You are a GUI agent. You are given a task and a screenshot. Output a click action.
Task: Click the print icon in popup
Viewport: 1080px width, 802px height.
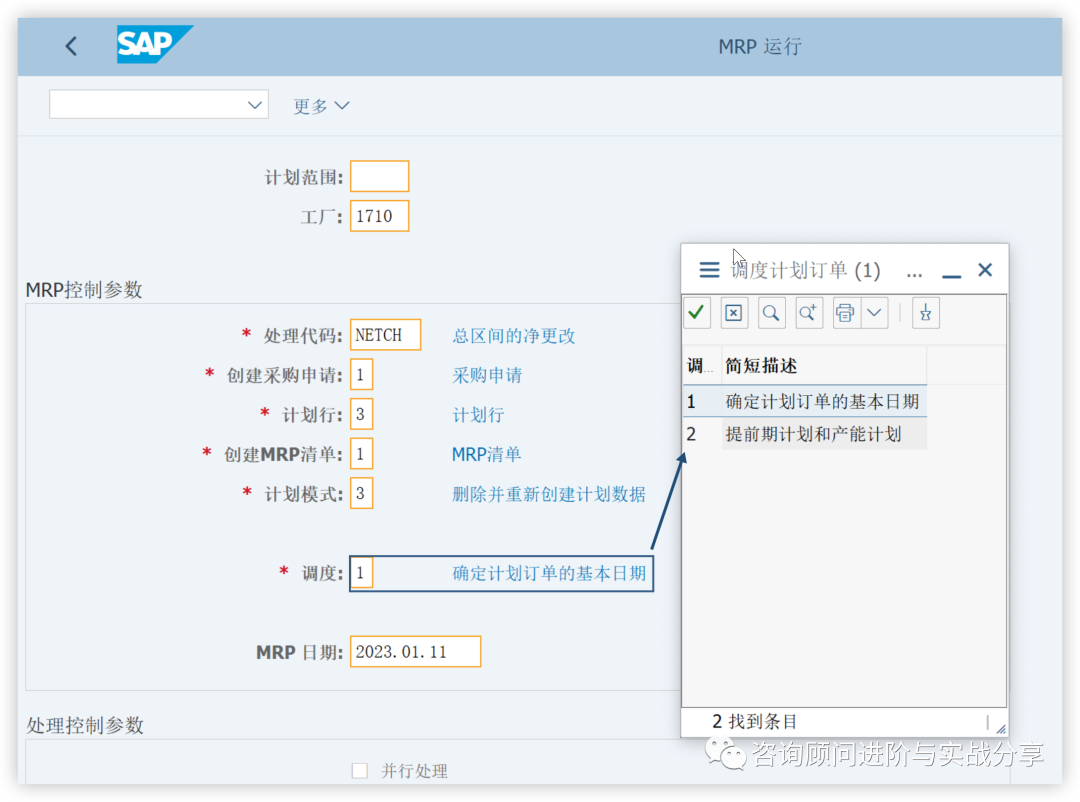(x=846, y=313)
